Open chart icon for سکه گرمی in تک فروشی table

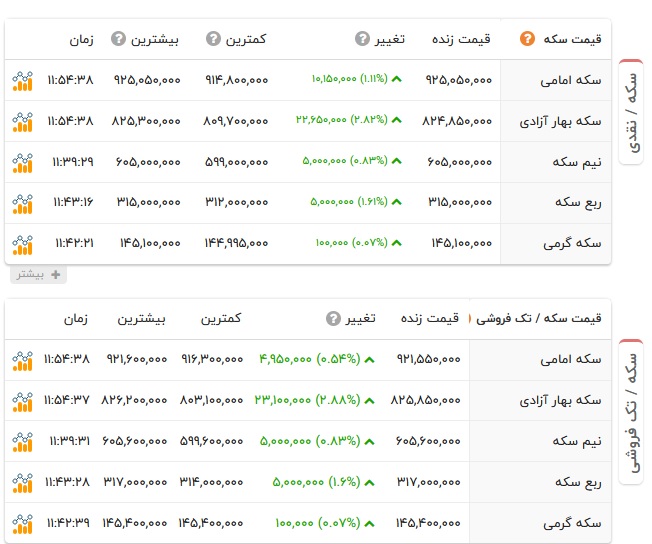(22, 524)
